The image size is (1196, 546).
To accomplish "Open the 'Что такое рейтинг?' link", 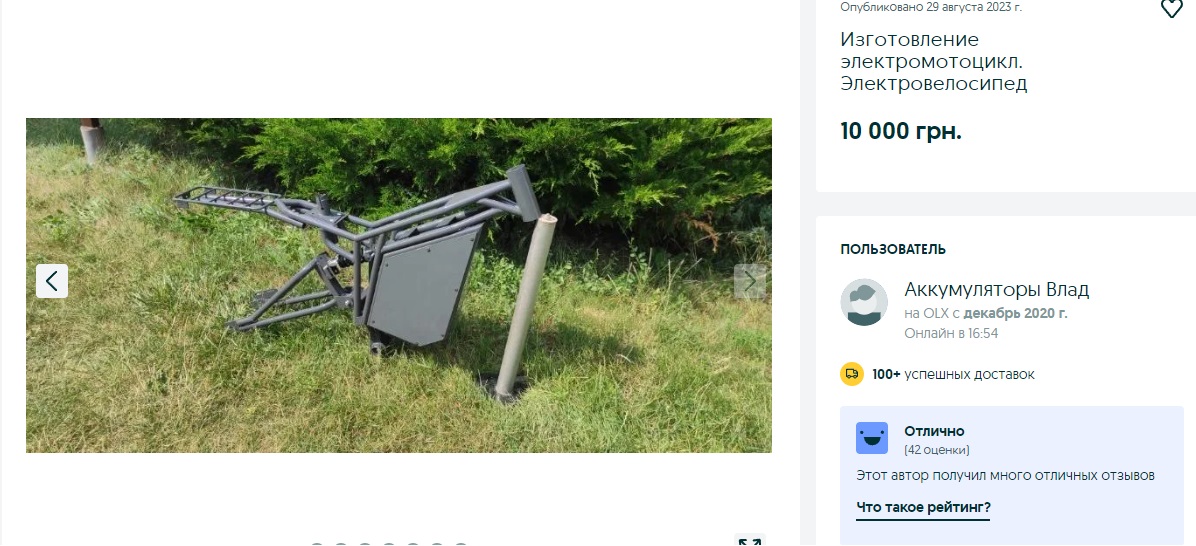I will click(x=923, y=507).
